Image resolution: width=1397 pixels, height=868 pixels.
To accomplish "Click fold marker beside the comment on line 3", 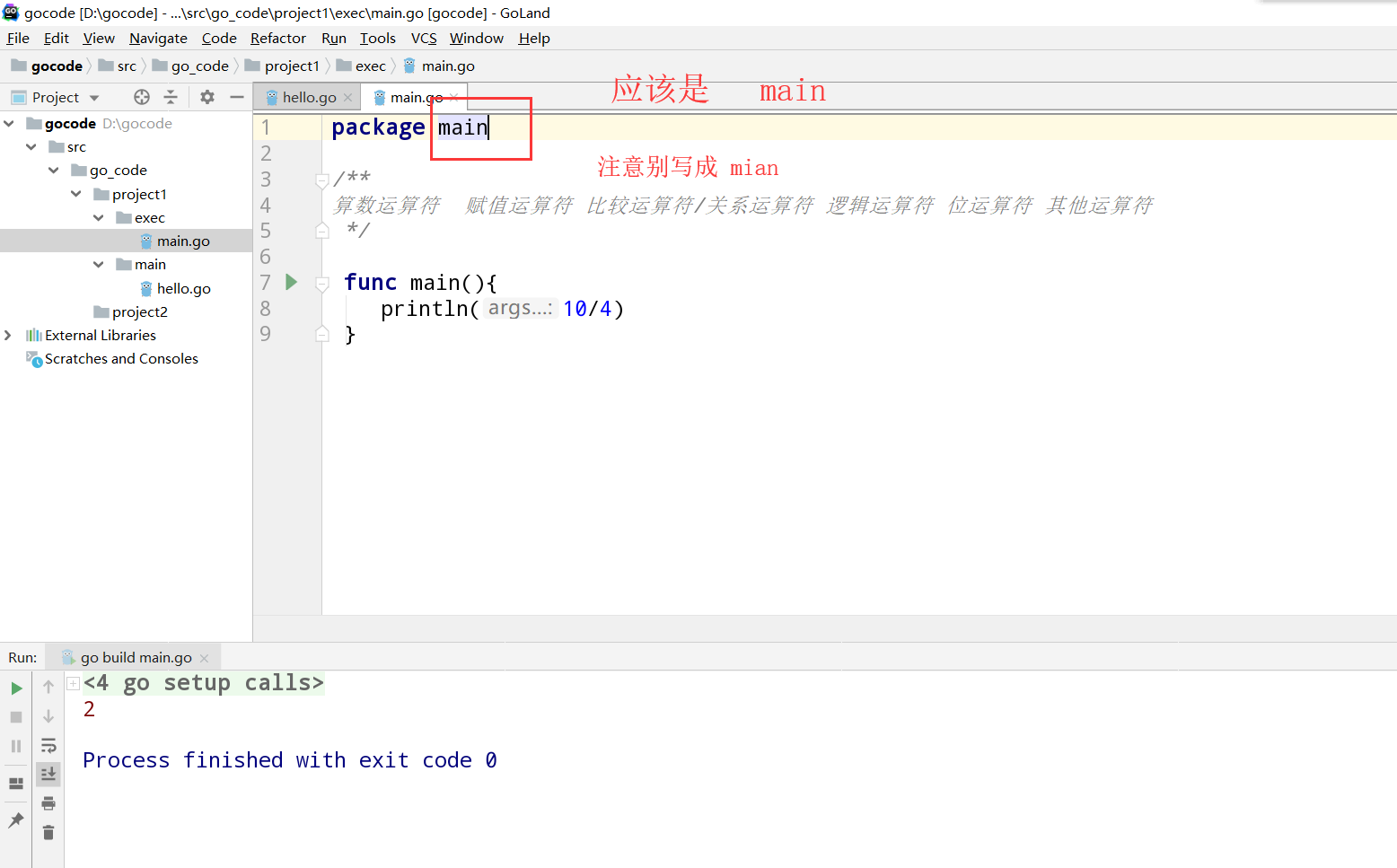I will pos(322,180).
